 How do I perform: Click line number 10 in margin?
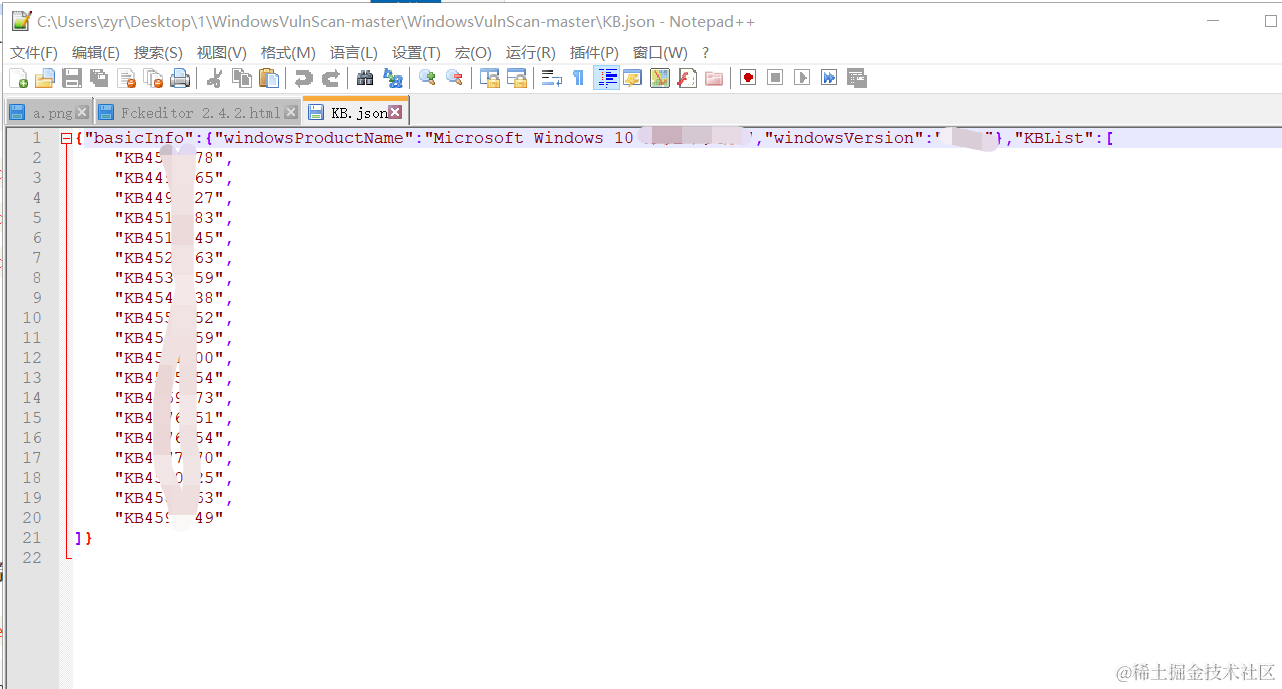pos(32,318)
